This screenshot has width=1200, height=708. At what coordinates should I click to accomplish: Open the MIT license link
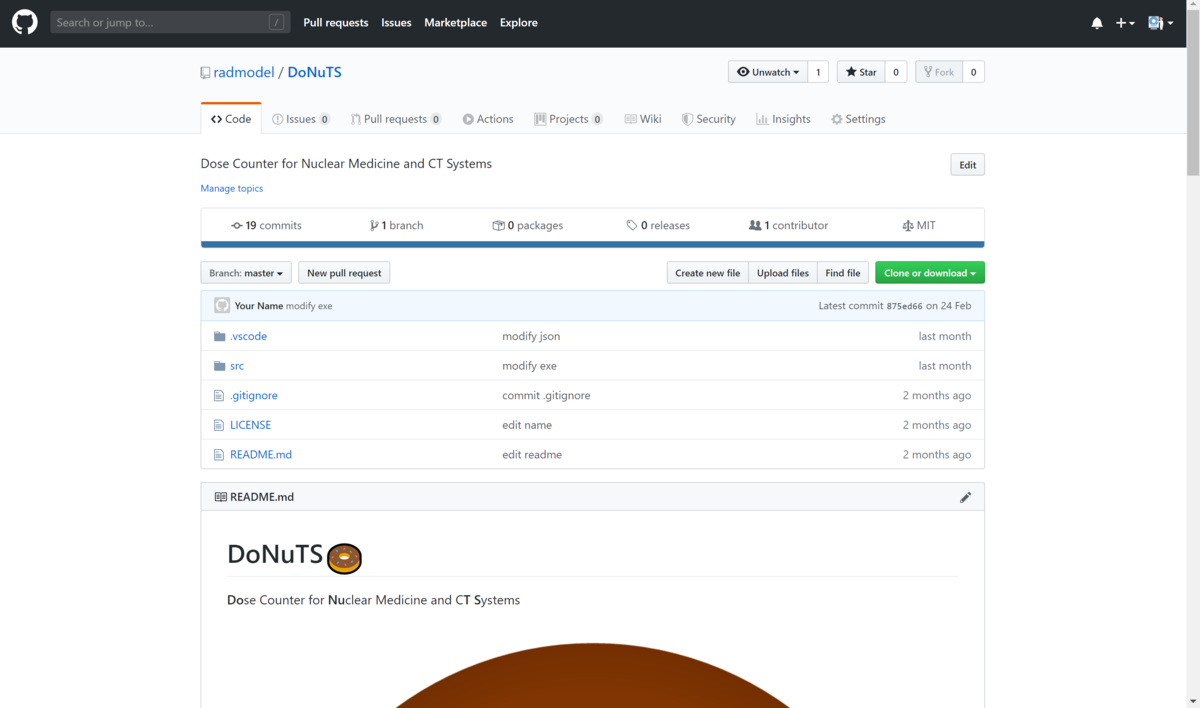(919, 225)
